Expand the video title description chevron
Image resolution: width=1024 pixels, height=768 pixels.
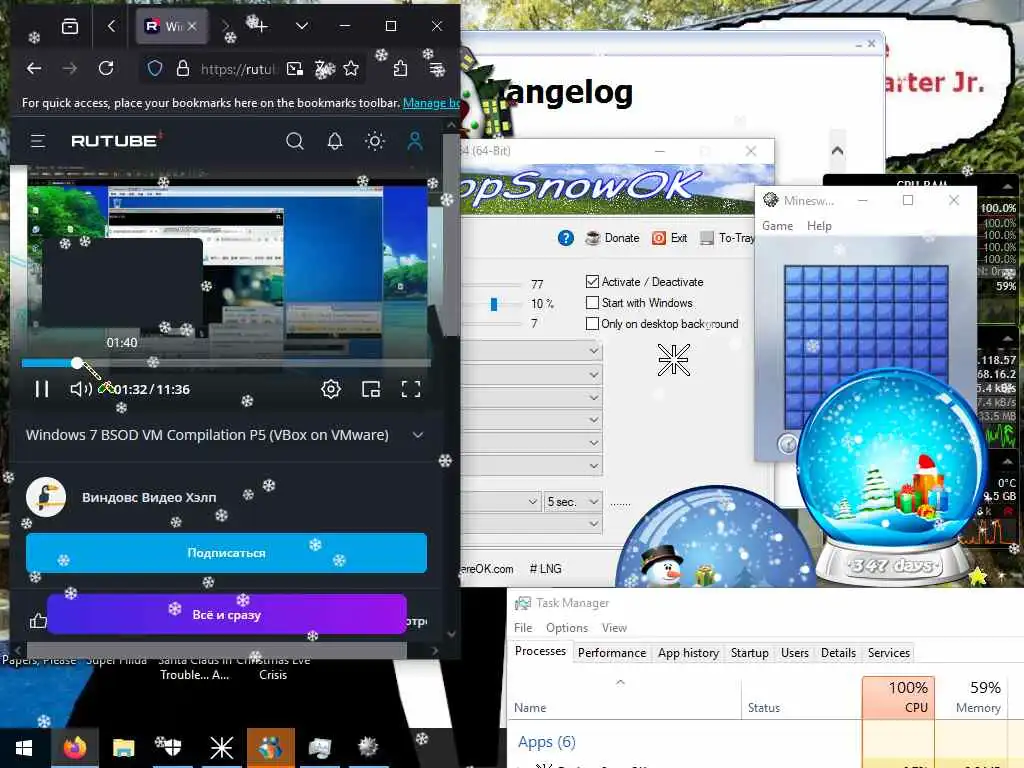click(418, 435)
